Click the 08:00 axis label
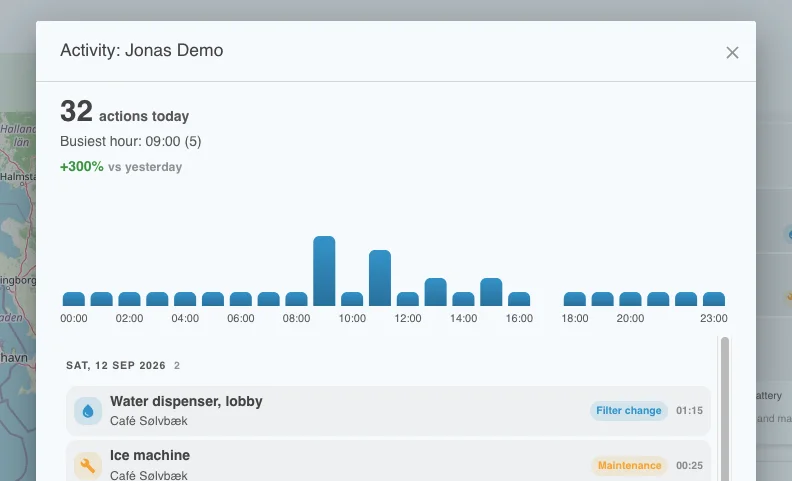Viewport: 792px width, 481px height. point(296,318)
